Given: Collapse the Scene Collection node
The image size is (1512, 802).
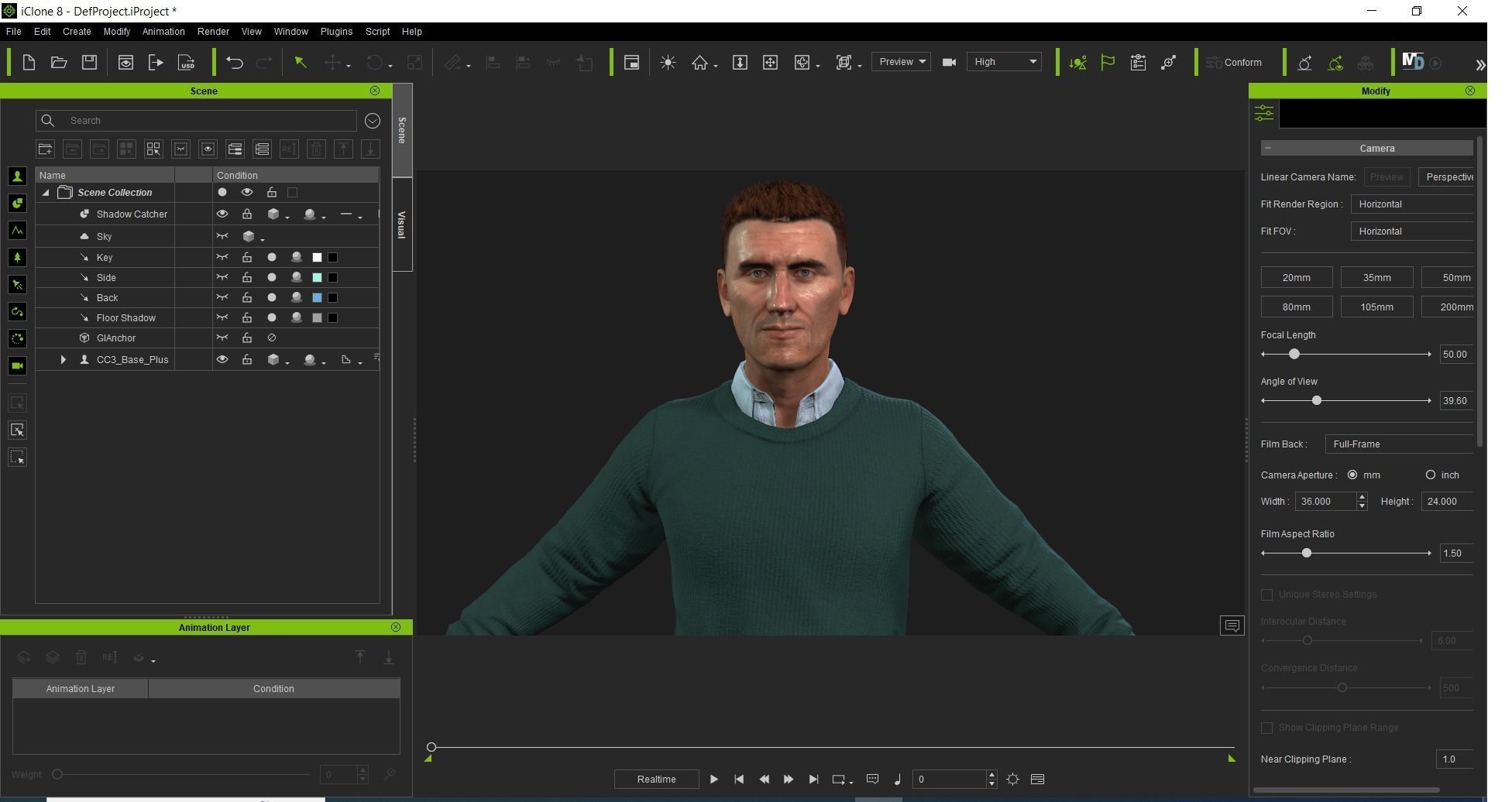Looking at the screenshot, I should coord(46,193).
